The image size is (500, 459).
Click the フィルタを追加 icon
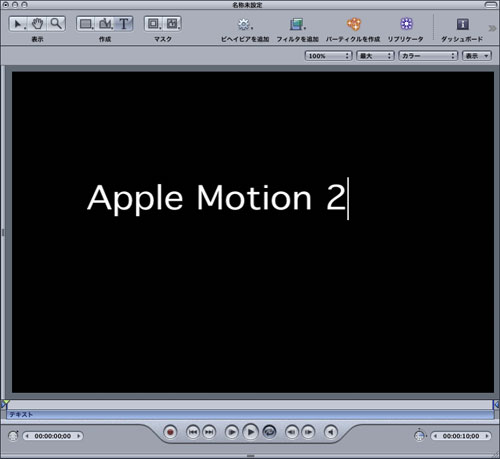297,24
